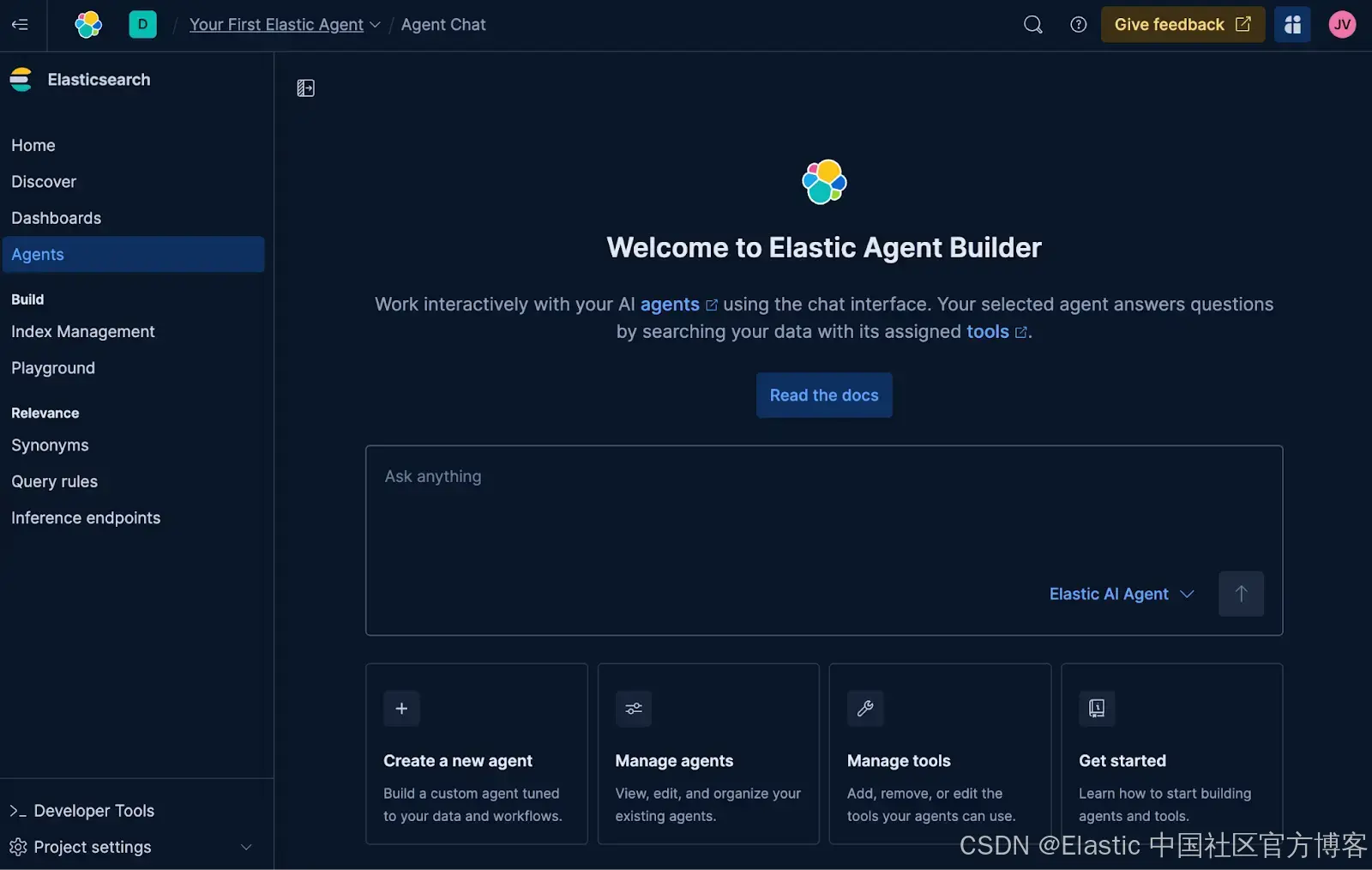Follow the agents link in the description
The height and width of the screenshot is (870, 1372).
pos(670,305)
